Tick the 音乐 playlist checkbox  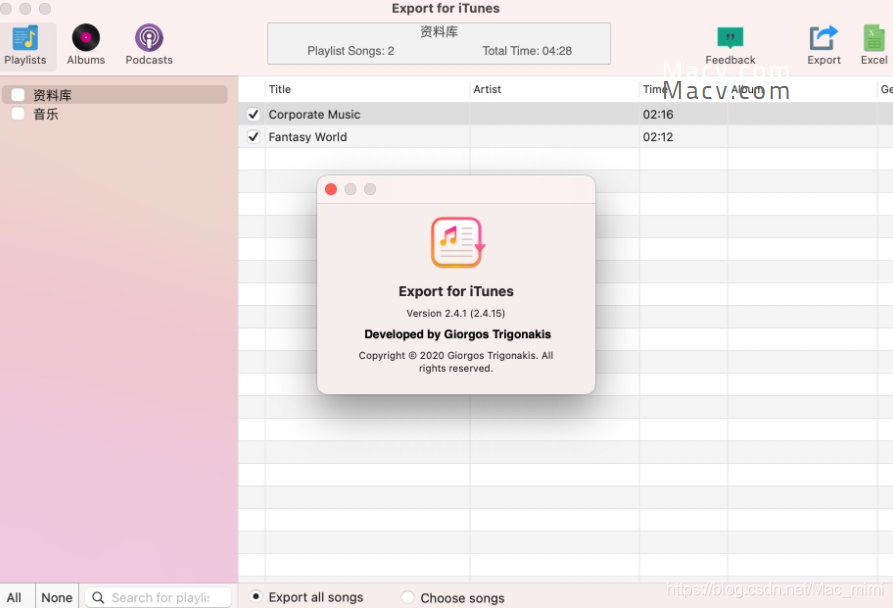(x=18, y=113)
